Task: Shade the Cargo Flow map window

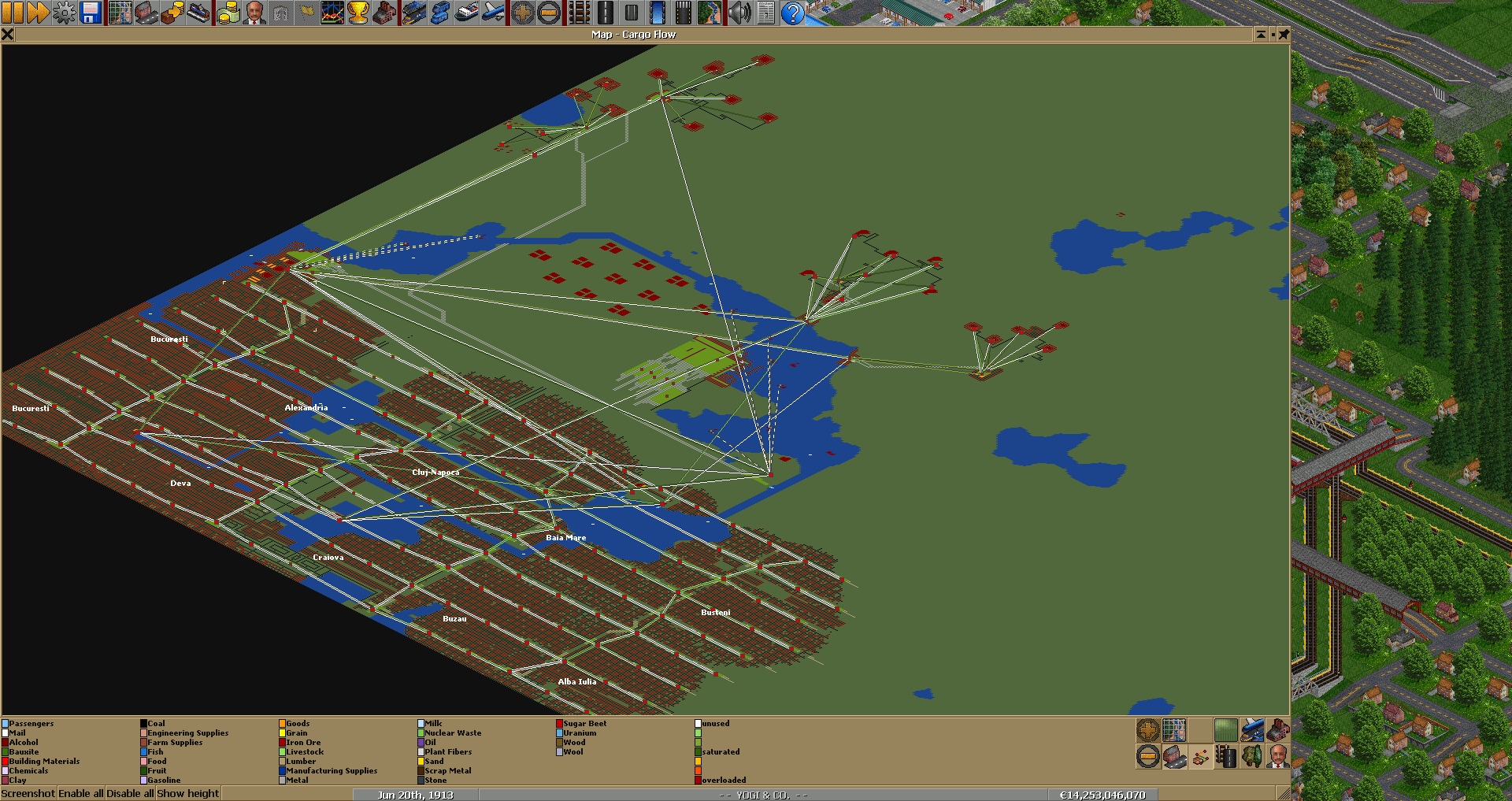Action: coord(1260,34)
